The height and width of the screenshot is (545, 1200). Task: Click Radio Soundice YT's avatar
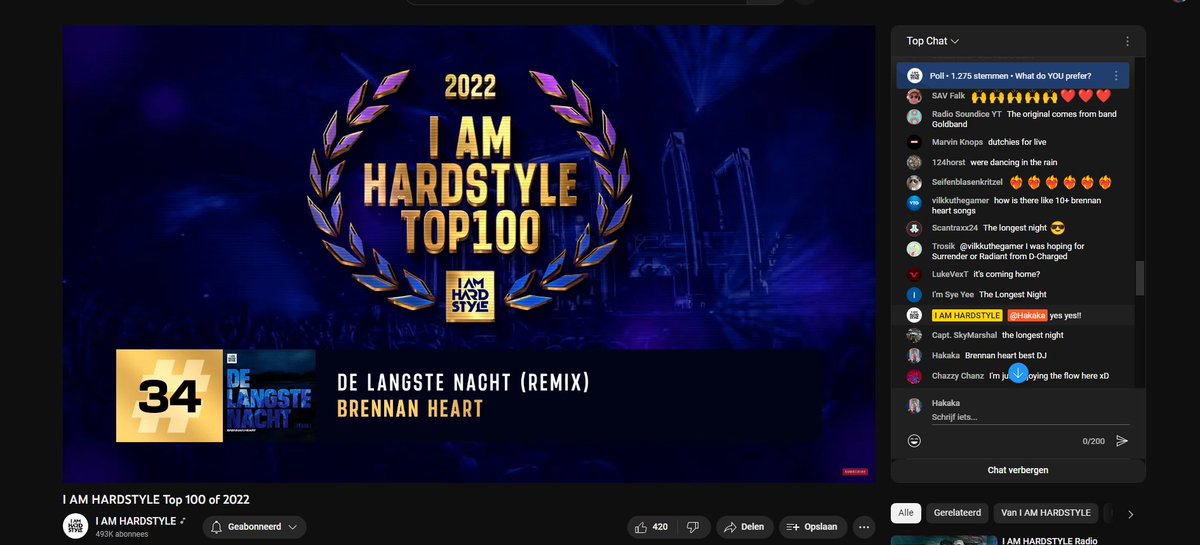pyautogui.click(x=914, y=116)
